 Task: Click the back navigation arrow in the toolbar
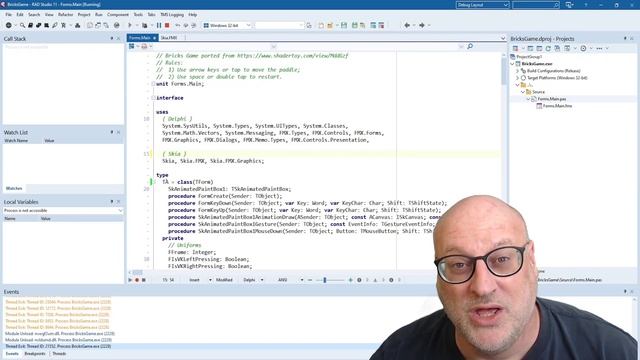(x=407, y=25)
